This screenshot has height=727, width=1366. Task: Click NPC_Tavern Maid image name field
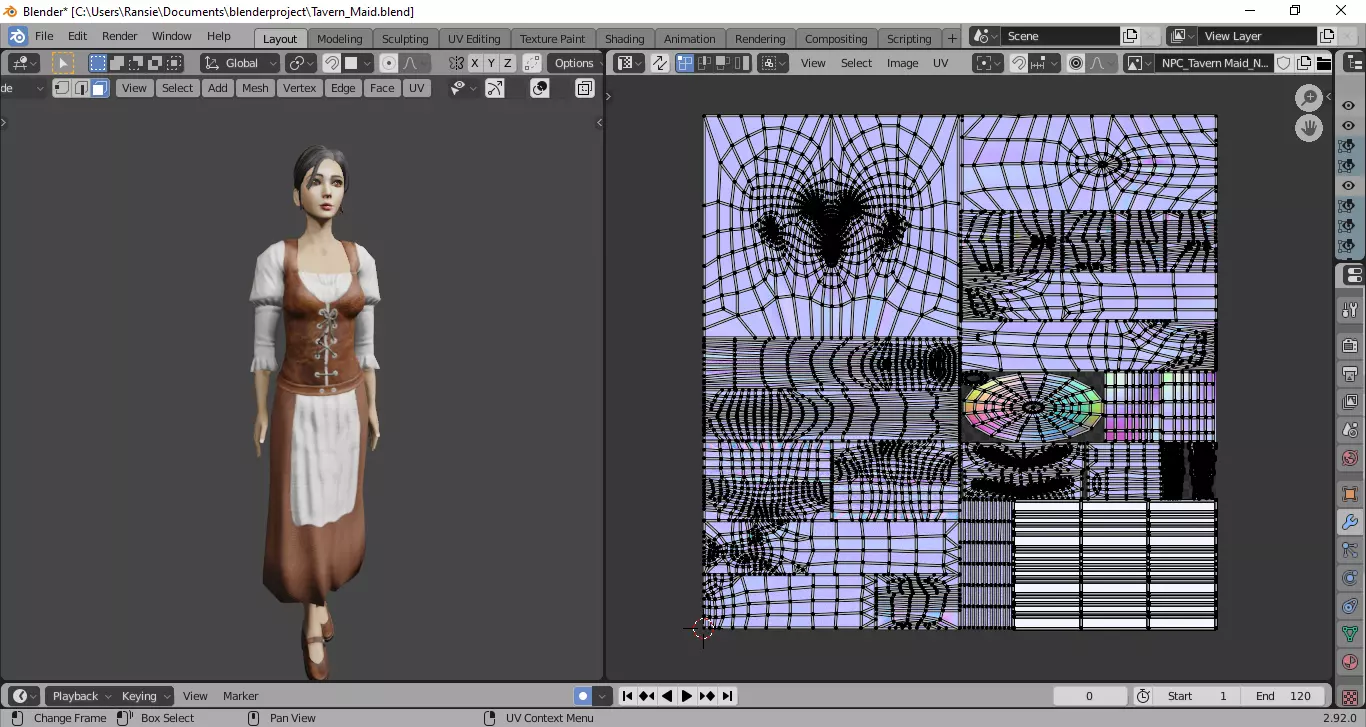pyautogui.click(x=1214, y=63)
